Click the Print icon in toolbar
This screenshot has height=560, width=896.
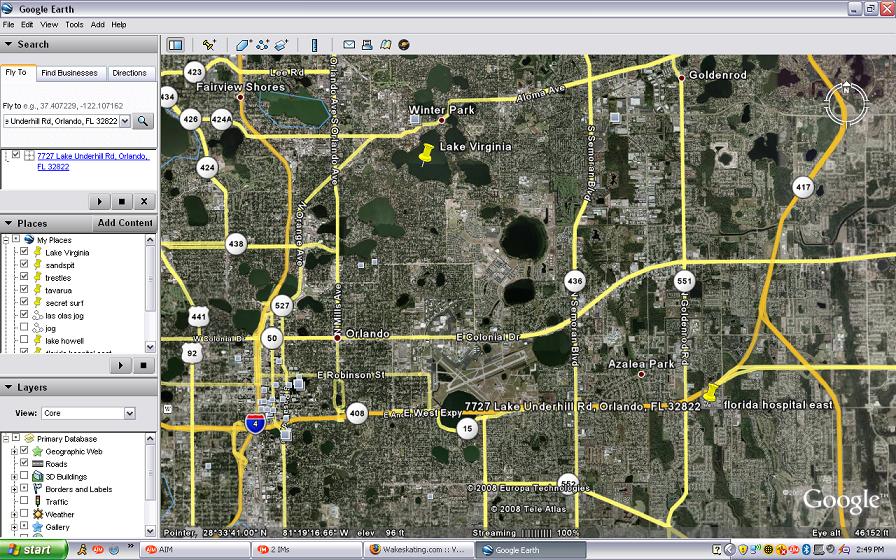coord(367,45)
